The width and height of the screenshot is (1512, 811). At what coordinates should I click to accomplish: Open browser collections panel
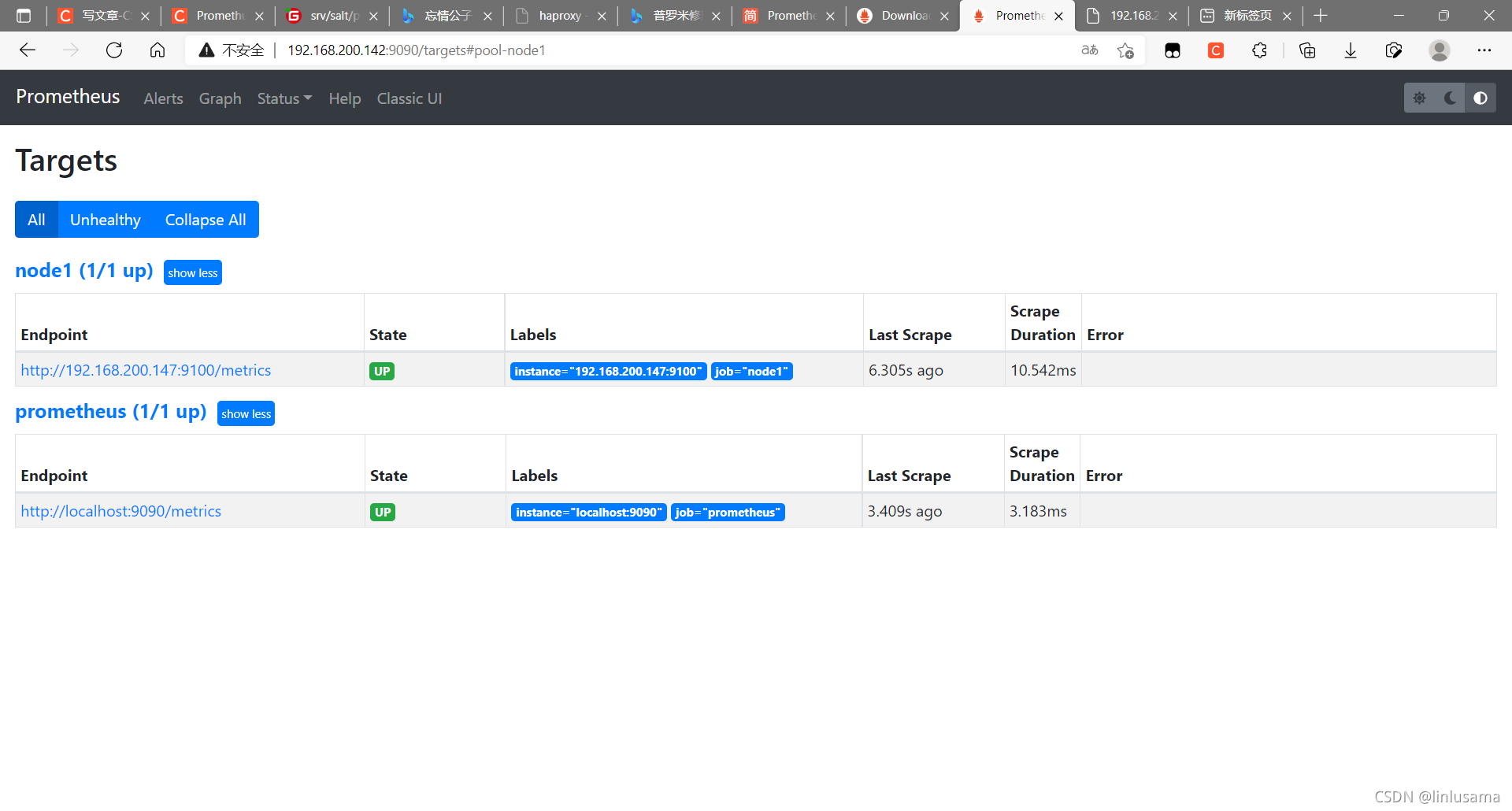click(1307, 50)
